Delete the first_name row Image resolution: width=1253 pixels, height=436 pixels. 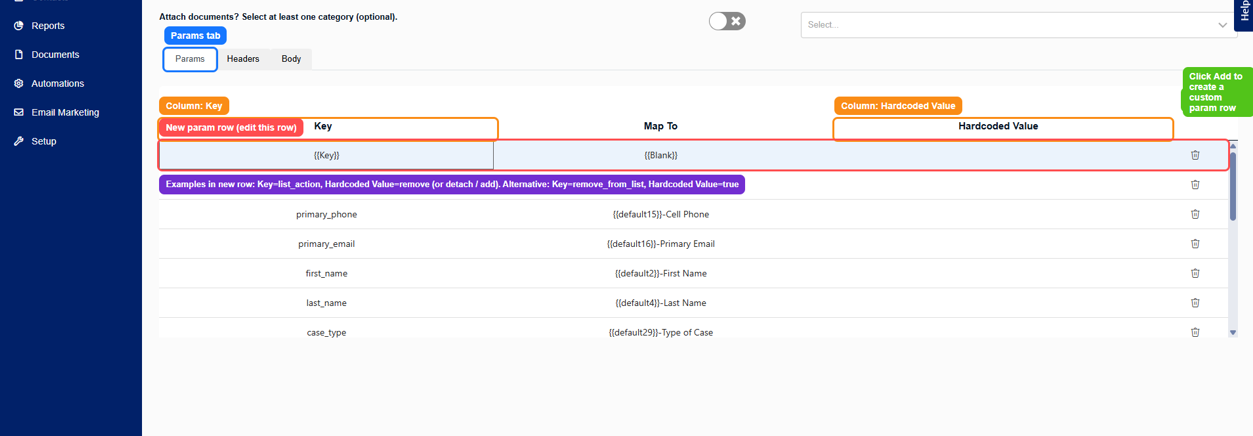point(1195,273)
